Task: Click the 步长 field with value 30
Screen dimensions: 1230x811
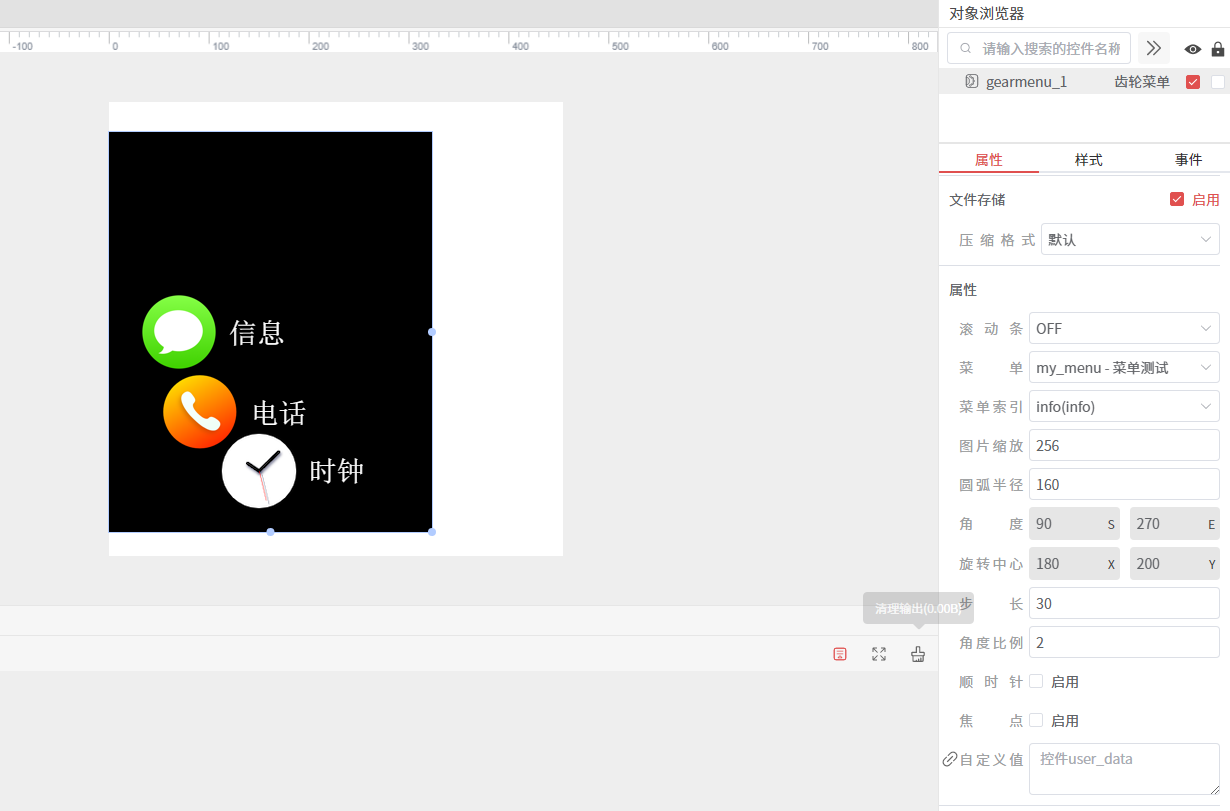Action: (1124, 603)
